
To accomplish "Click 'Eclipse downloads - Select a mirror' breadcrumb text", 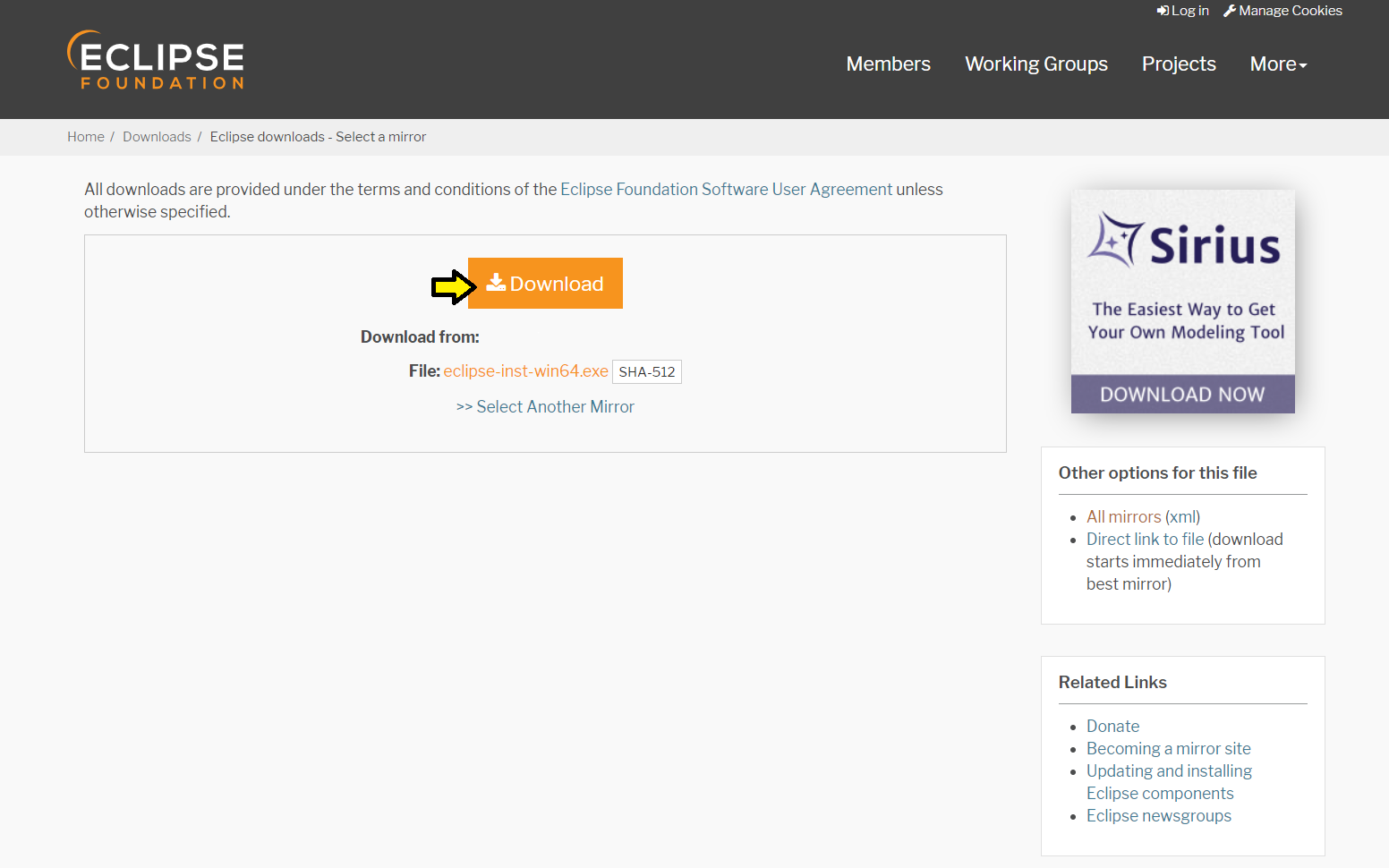I will (318, 137).
